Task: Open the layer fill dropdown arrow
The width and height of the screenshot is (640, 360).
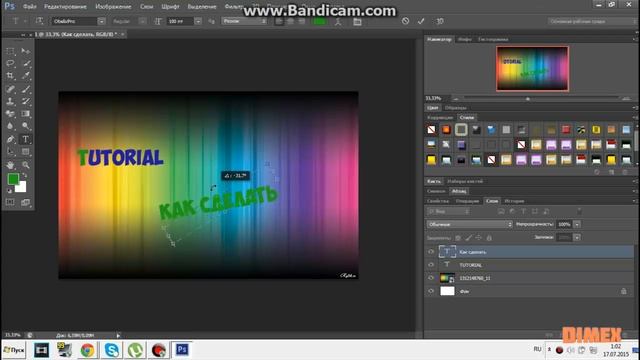Action: point(577,237)
